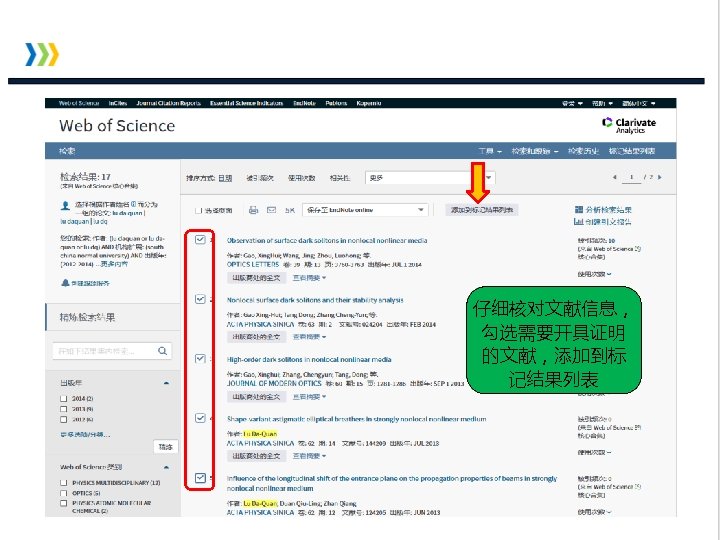
Task: Expand abstract for OPTICS LETTERS record
Action: [309, 278]
